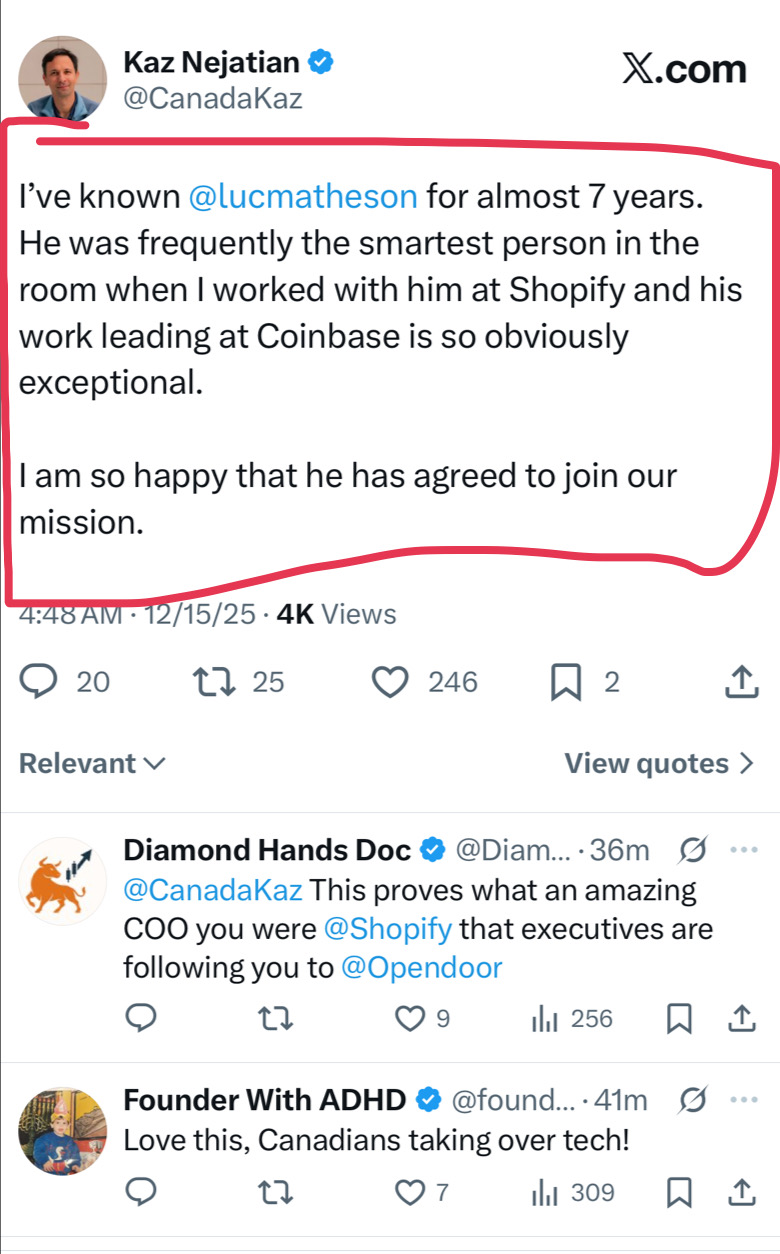View analytics for Diamond Hands Doc reply
This screenshot has height=1254, width=780.
tap(544, 1019)
